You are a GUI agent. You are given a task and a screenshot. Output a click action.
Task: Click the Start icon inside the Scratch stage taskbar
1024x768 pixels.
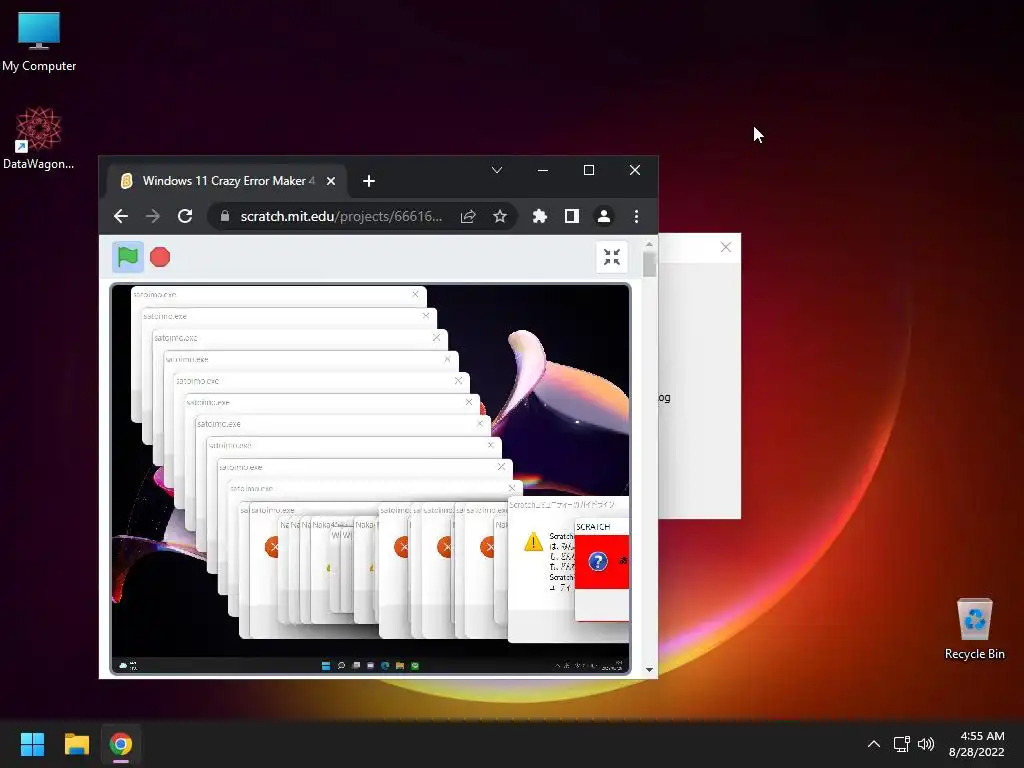click(326, 665)
